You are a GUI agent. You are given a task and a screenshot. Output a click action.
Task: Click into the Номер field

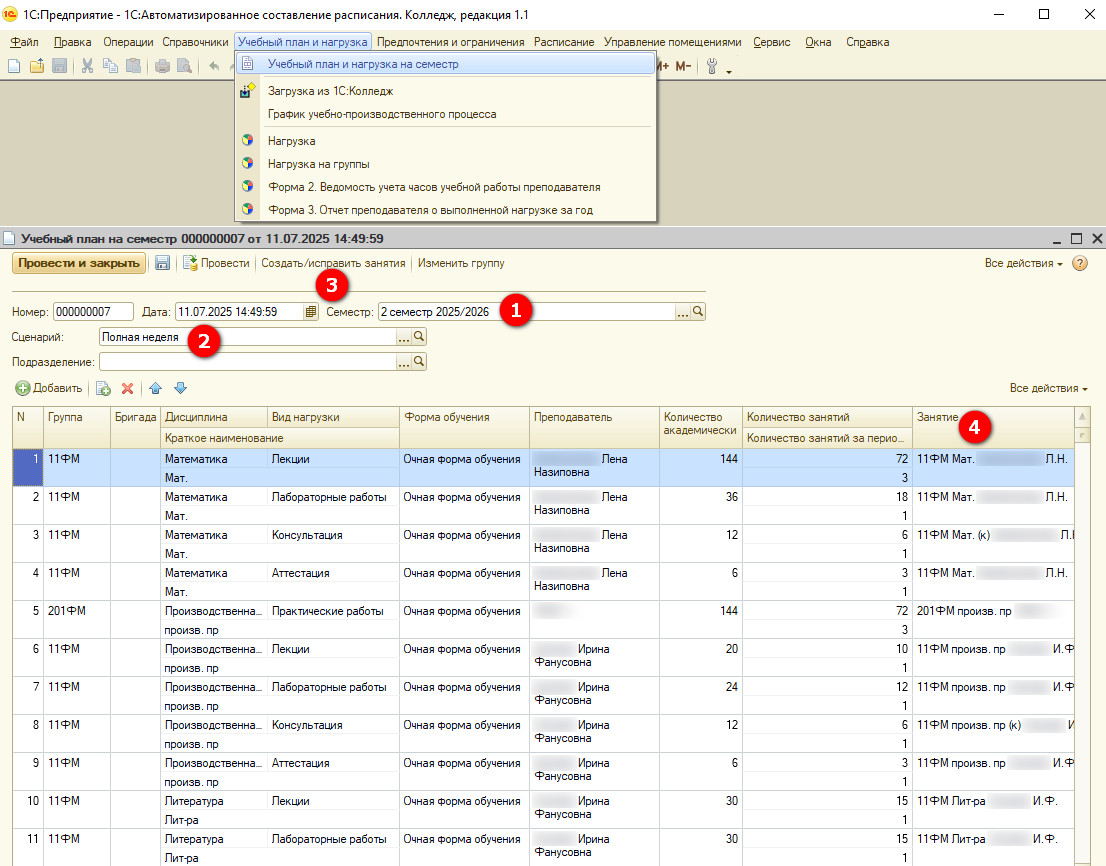pyautogui.click(x=93, y=312)
